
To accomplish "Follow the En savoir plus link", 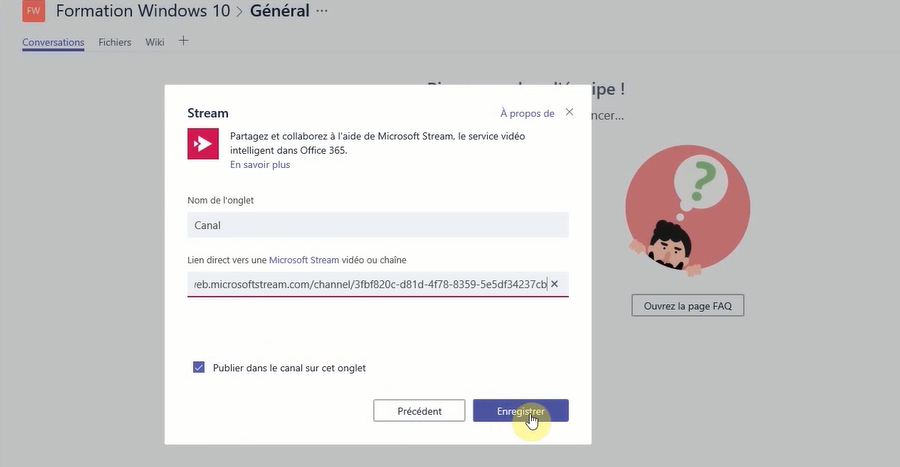I will (x=260, y=165).
